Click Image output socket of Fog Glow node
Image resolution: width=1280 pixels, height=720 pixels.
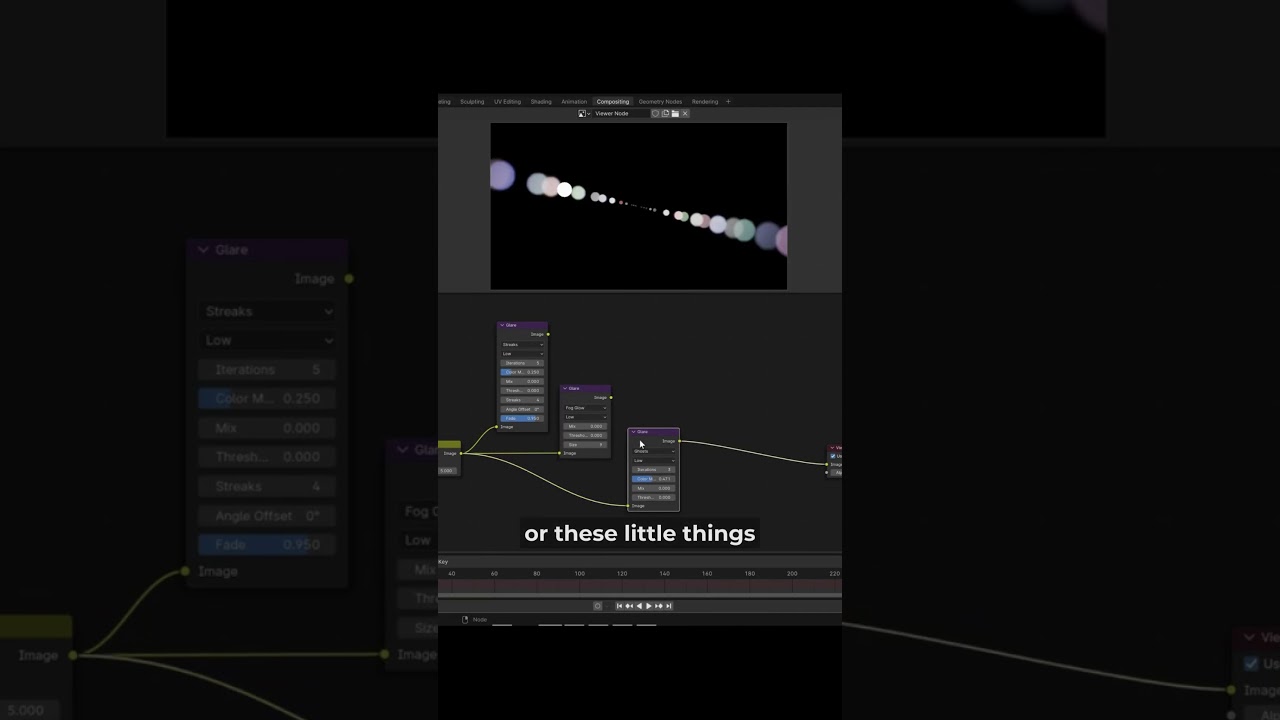(611, 397)
